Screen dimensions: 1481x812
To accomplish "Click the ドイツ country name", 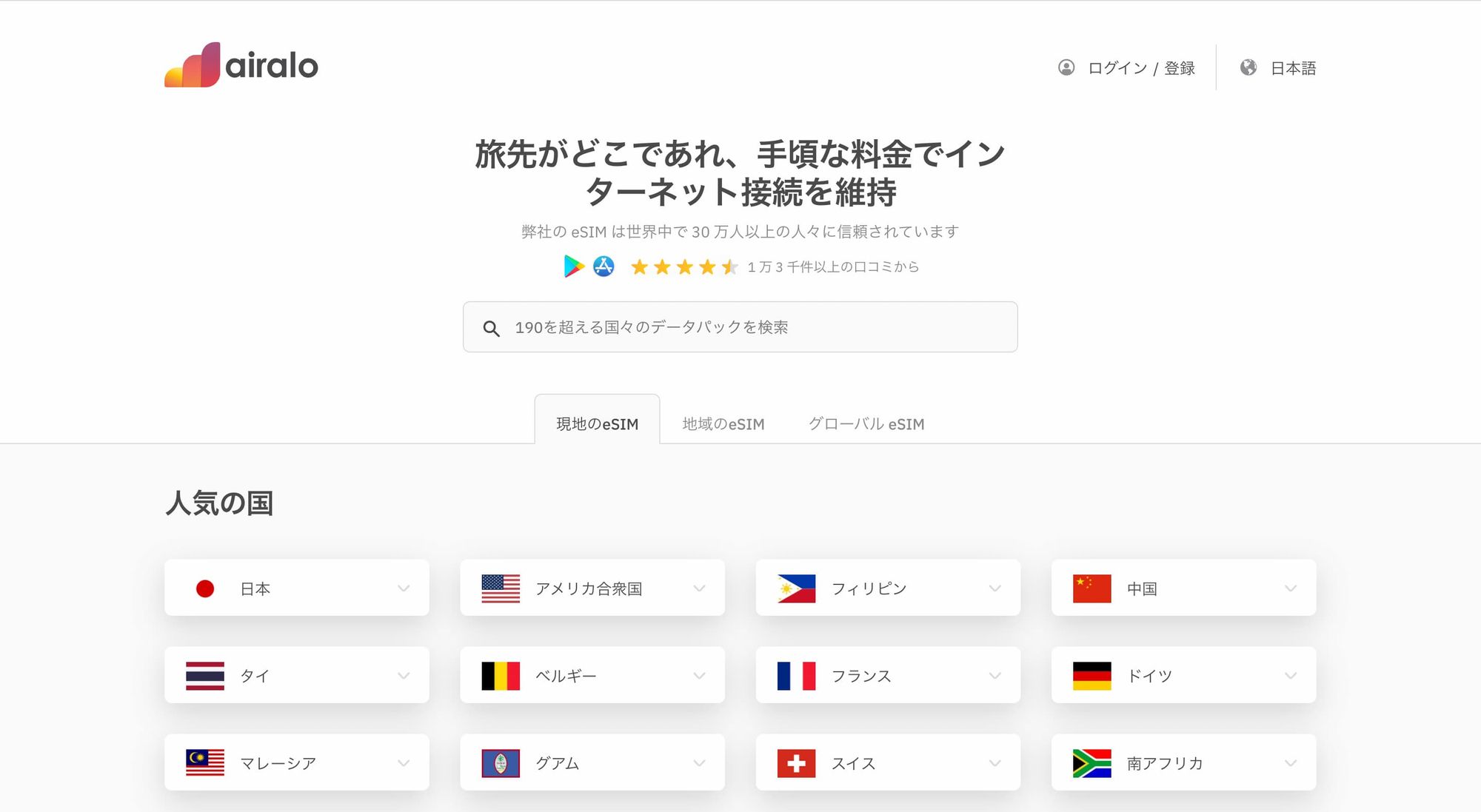I will point(1149,677).
